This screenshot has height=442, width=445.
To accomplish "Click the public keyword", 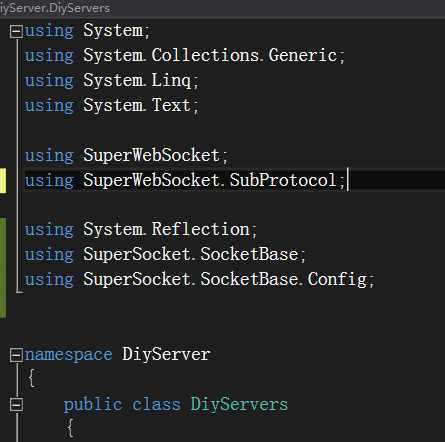I will pos(93,405).
